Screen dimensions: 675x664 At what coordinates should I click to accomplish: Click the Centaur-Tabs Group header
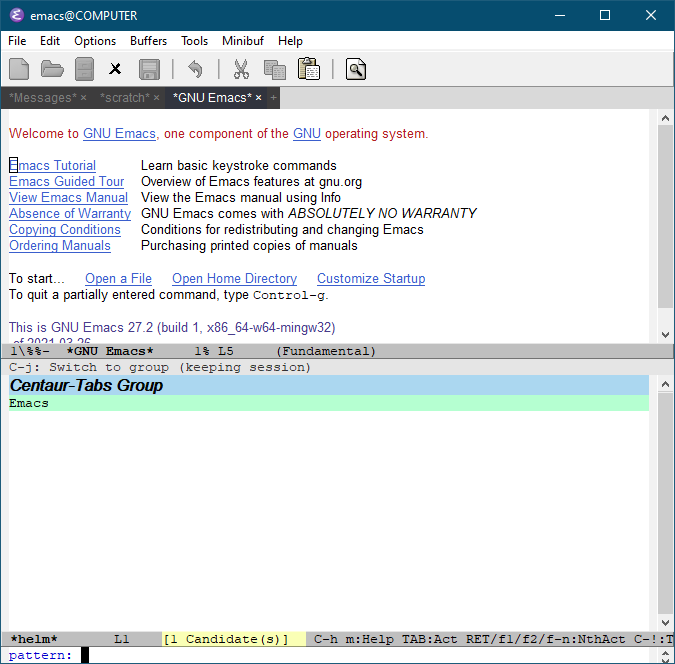[329, 385]
